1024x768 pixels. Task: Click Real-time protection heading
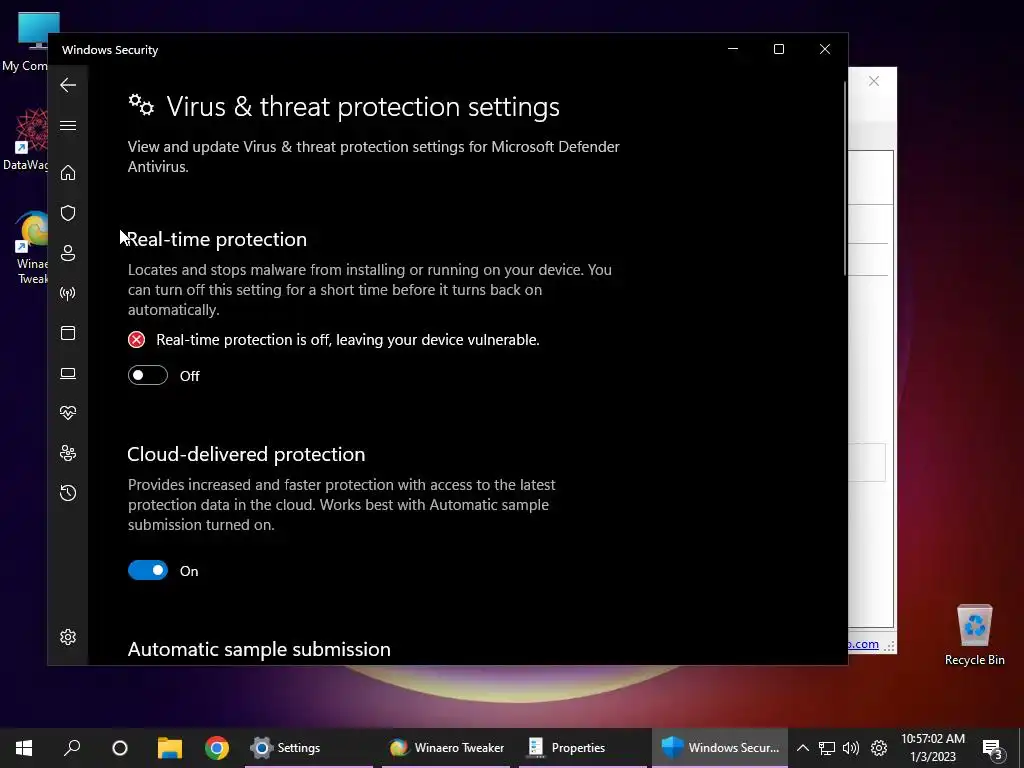pos(217,239)
